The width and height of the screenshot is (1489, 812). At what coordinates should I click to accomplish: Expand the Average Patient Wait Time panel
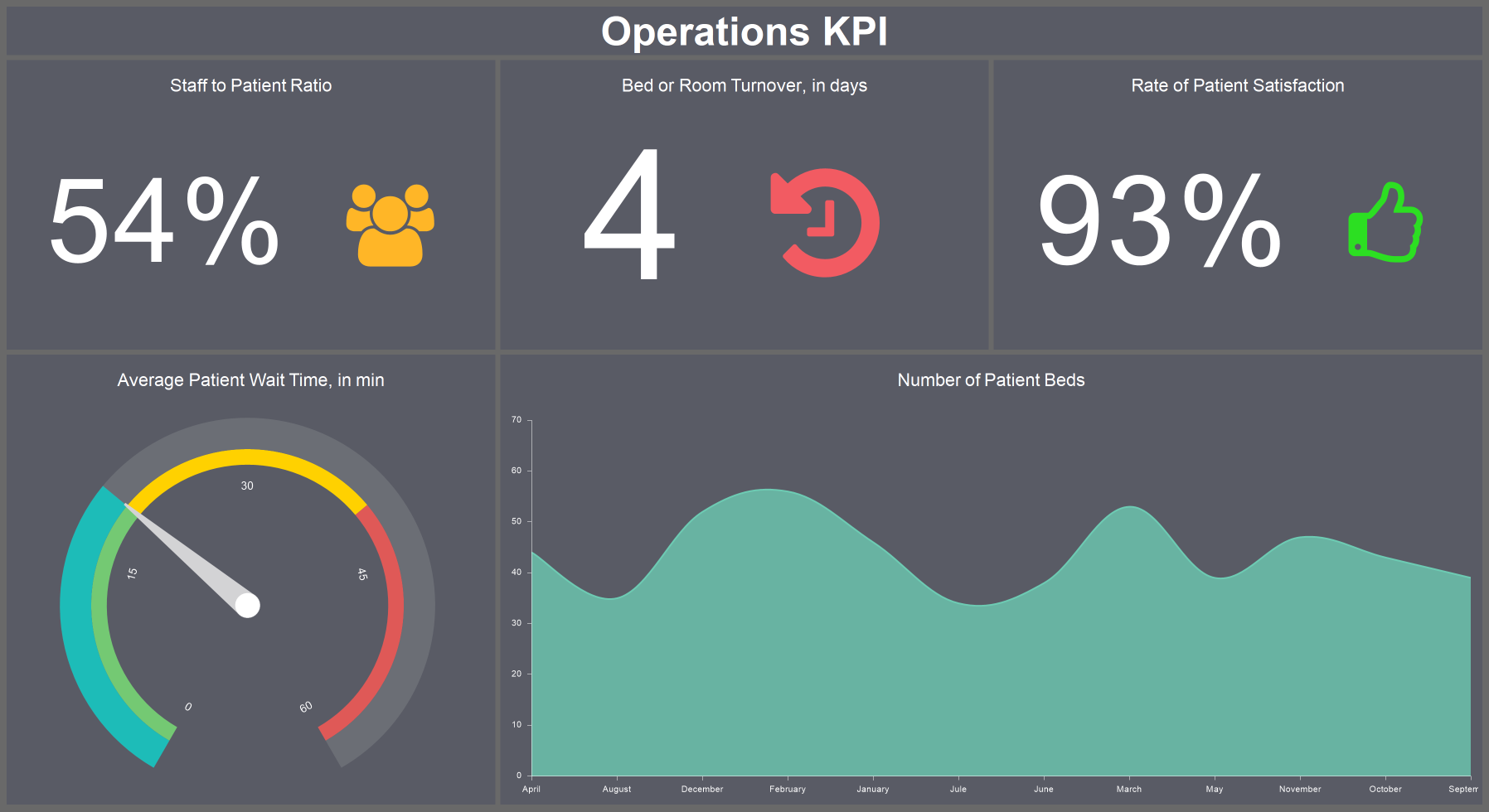click(250, 379)
